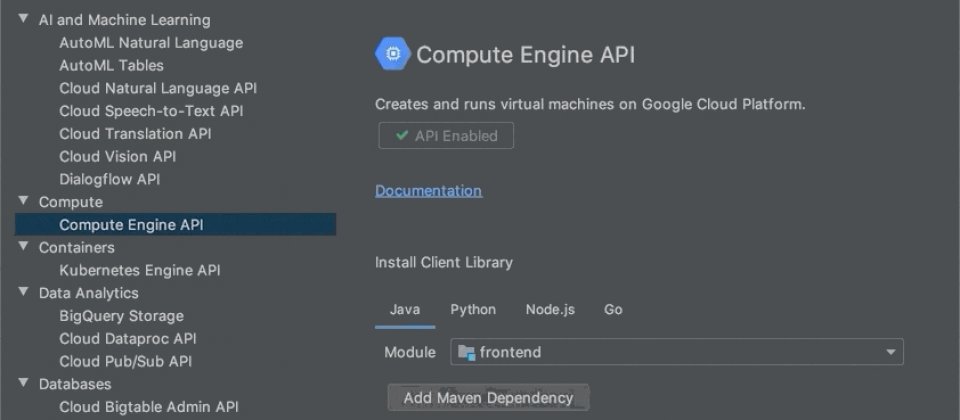
Task: Click the virtual machines description text
Action: [x=590, y=105]
